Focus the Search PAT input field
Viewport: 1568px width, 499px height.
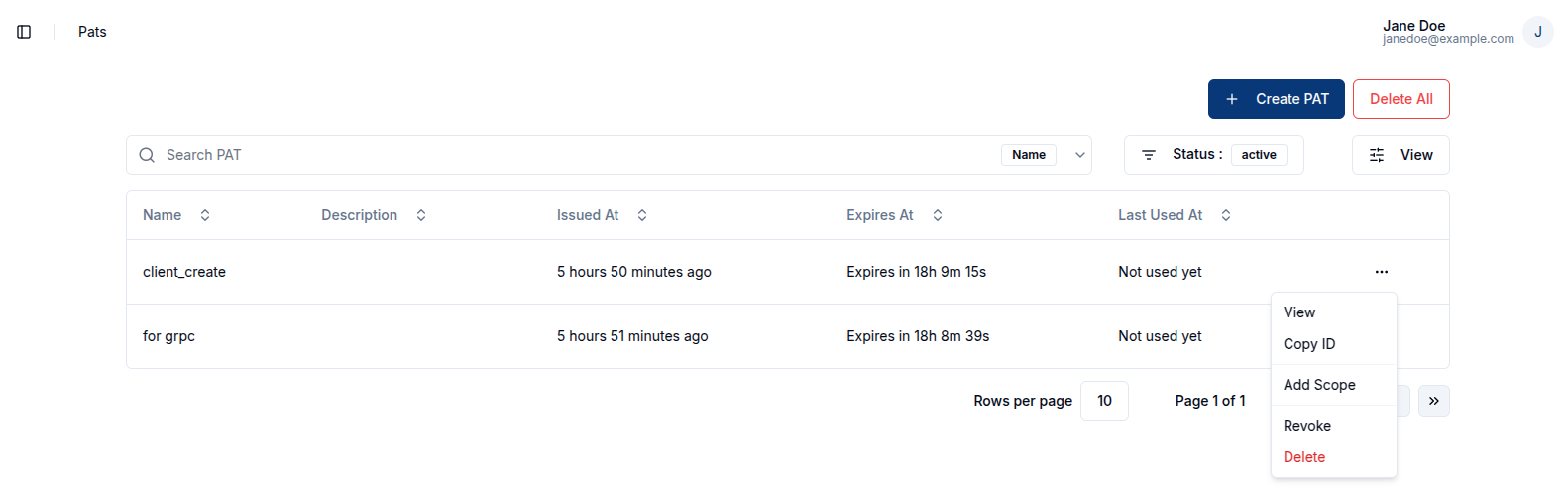575,155
